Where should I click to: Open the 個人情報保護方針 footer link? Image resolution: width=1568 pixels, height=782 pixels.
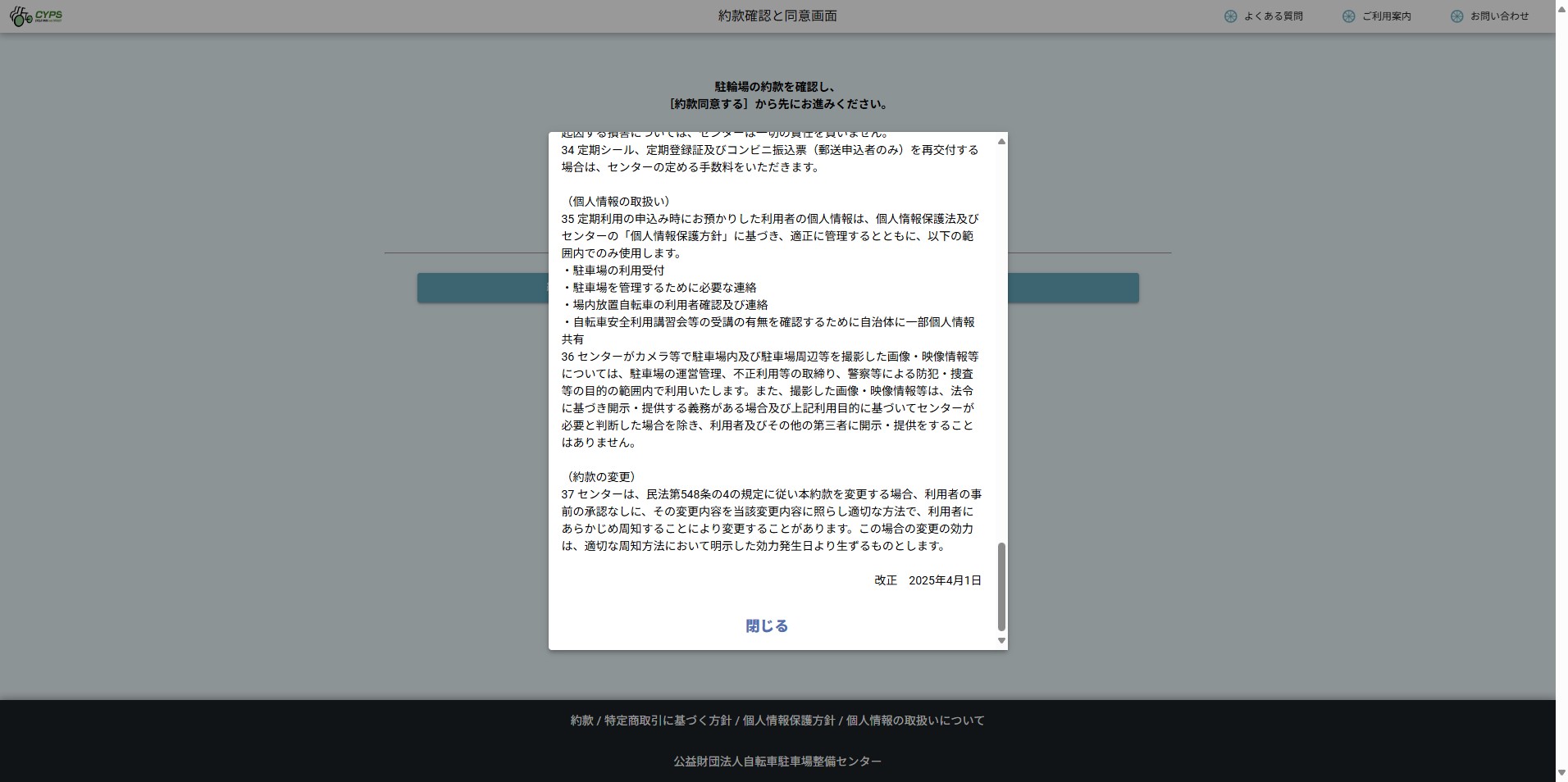coord(788,721)
